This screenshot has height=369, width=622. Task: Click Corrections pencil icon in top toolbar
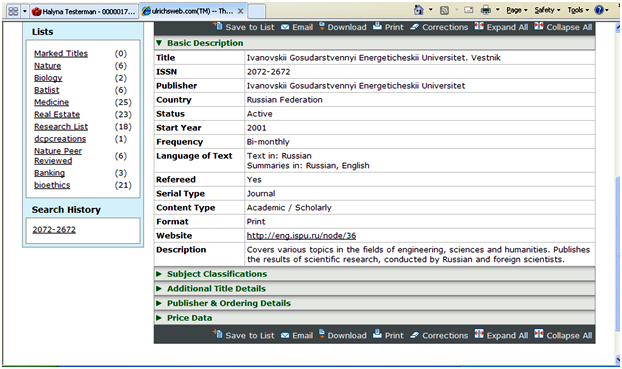pyautogui.click(x=415, y=27)
